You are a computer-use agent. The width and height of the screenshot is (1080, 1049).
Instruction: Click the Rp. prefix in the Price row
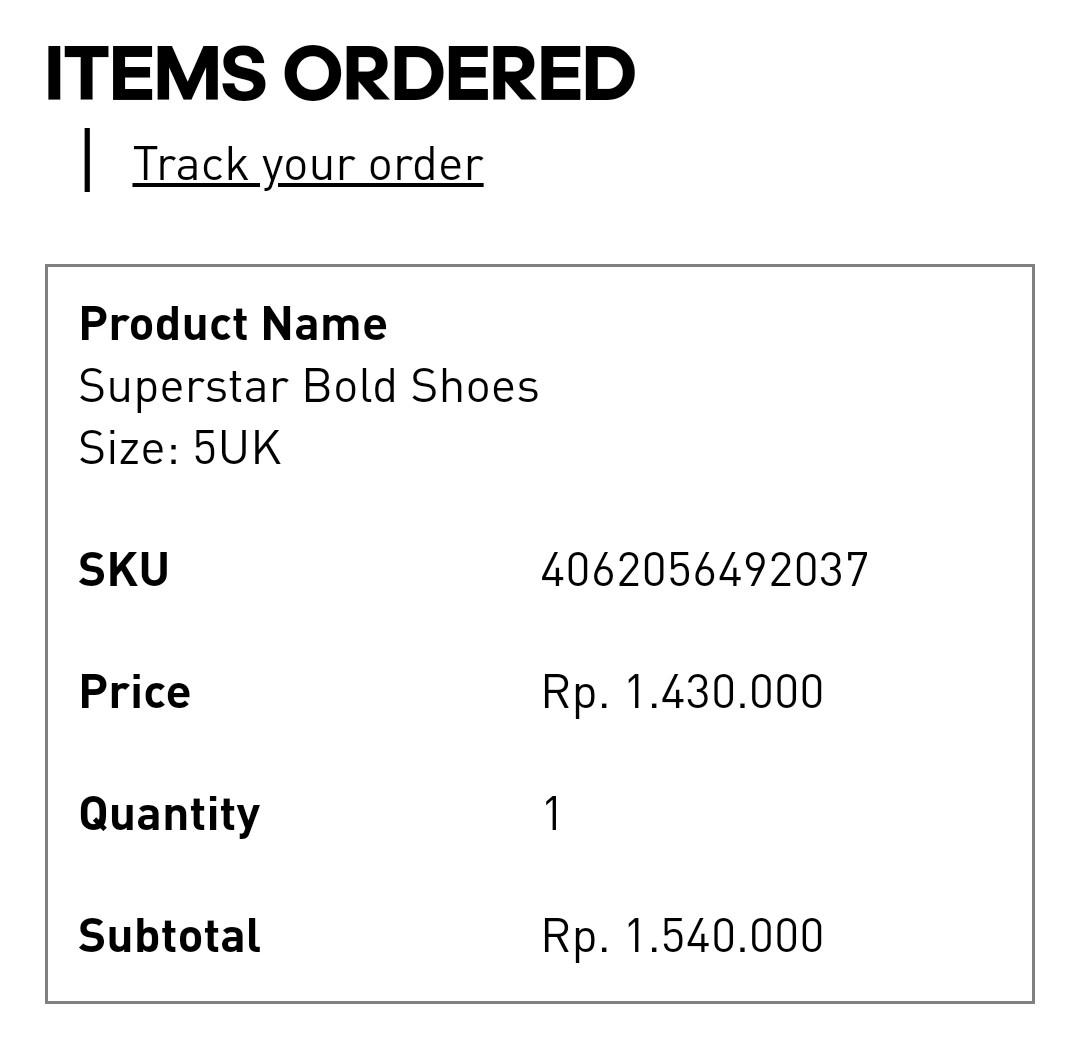pyautogui.click(x=575, y=692)
